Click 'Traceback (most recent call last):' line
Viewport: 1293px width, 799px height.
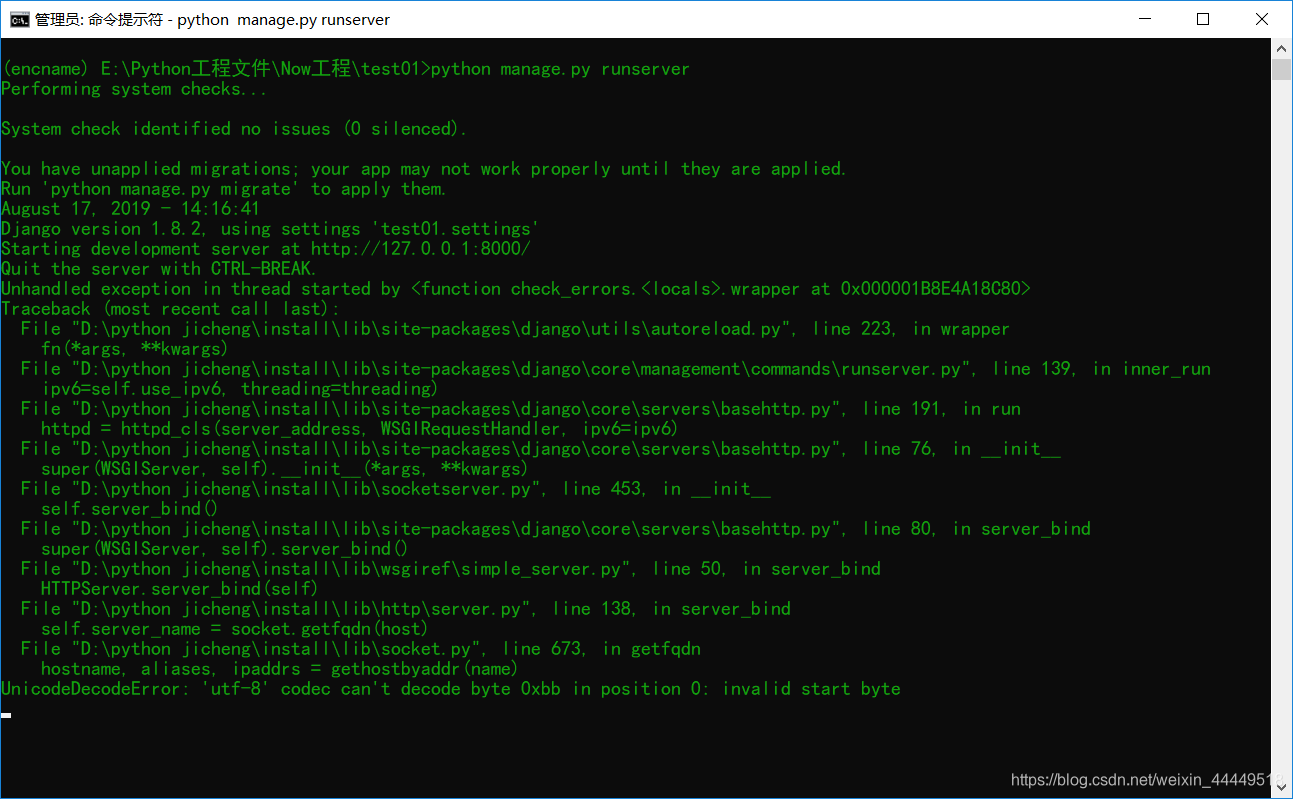click(171, 309)
